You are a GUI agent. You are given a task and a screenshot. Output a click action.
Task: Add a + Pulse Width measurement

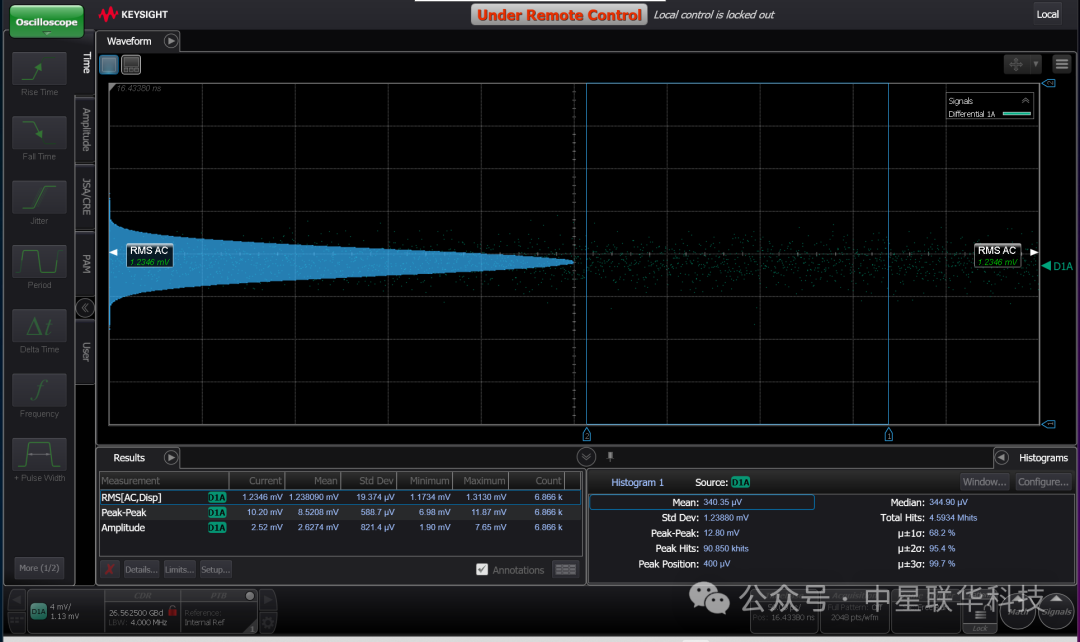[39, 455]
